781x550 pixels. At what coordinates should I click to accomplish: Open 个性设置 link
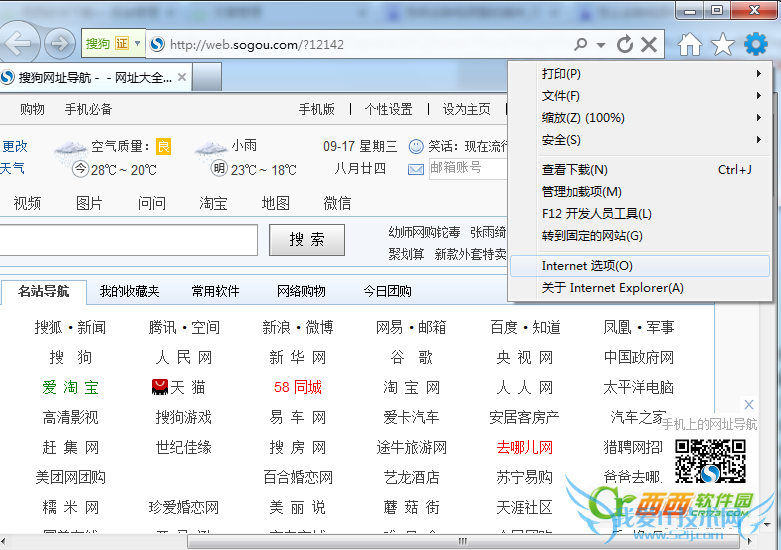coord(389,109)
